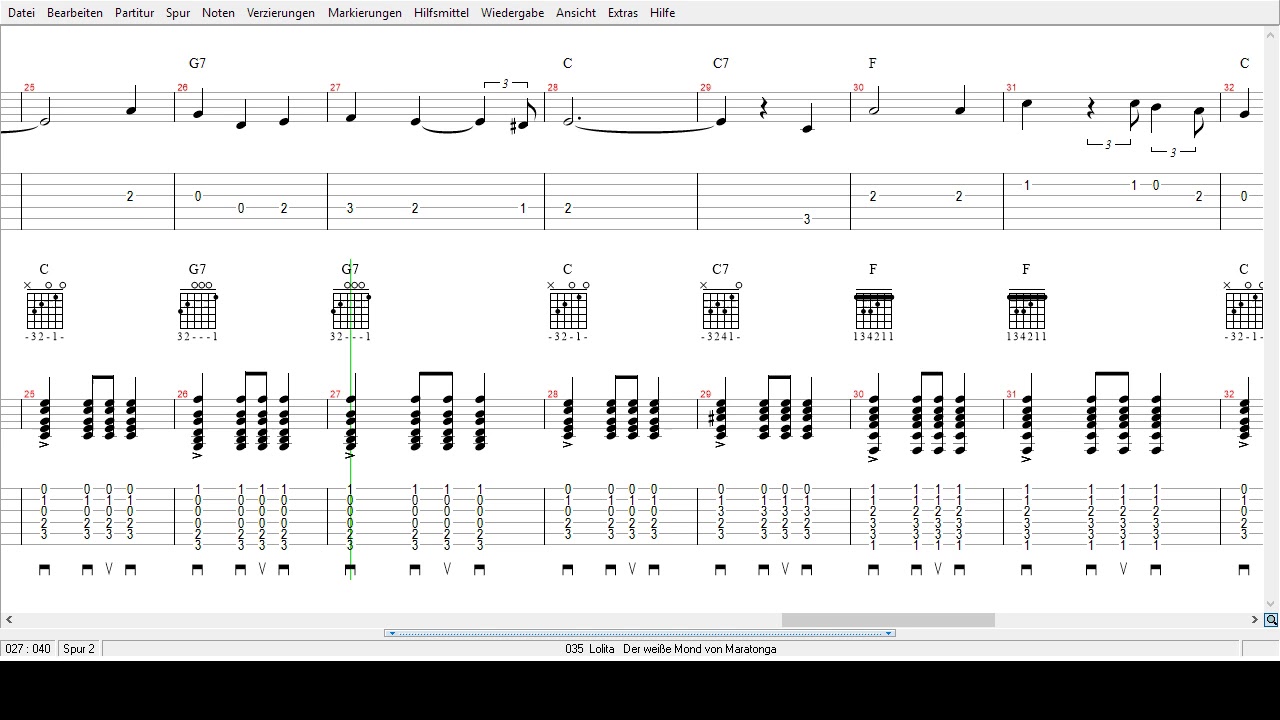Click the C7 chord name above melody staff
1280x720 pixels.
721,63
